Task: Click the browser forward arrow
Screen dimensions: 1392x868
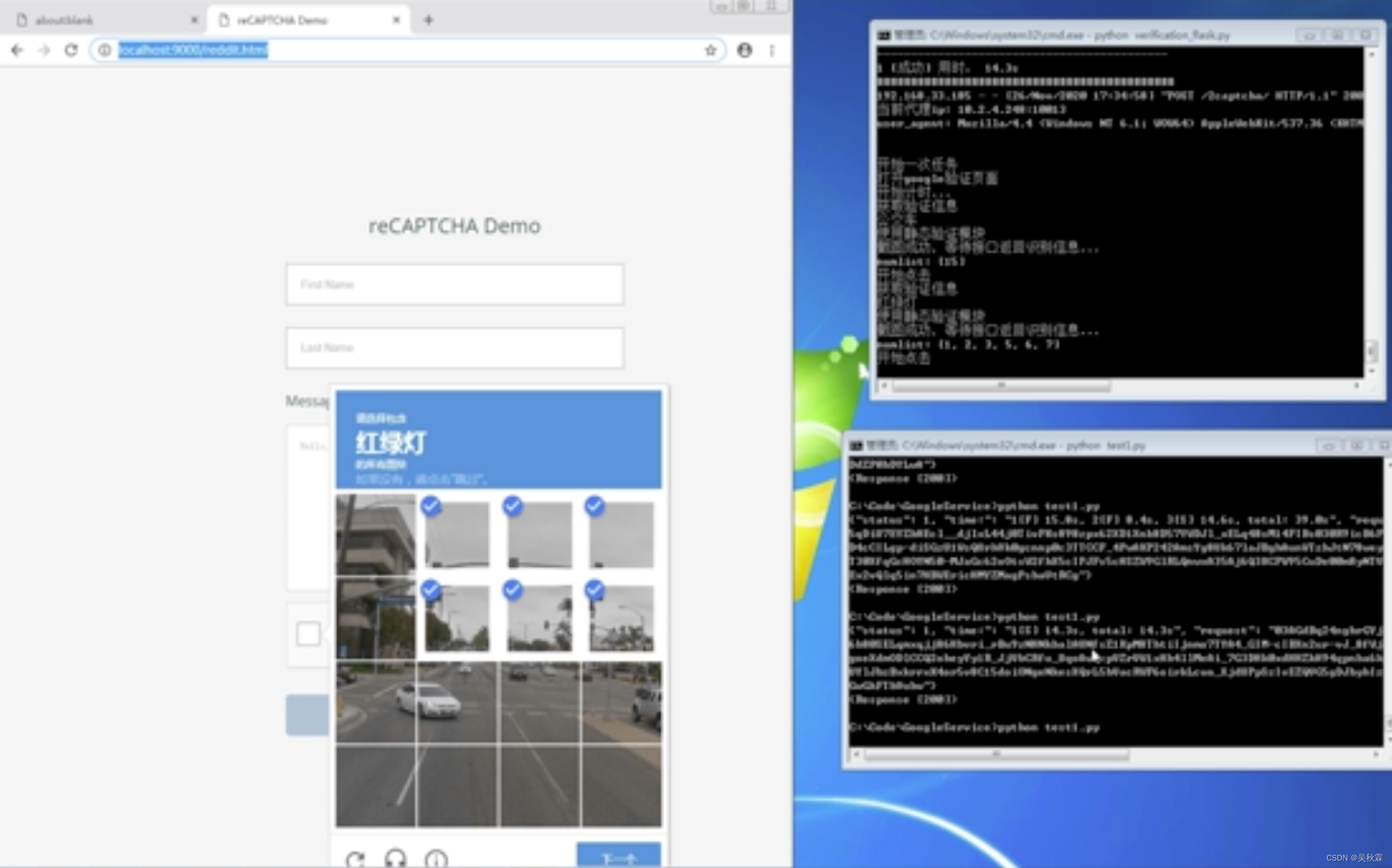Action: coord(44,51)
